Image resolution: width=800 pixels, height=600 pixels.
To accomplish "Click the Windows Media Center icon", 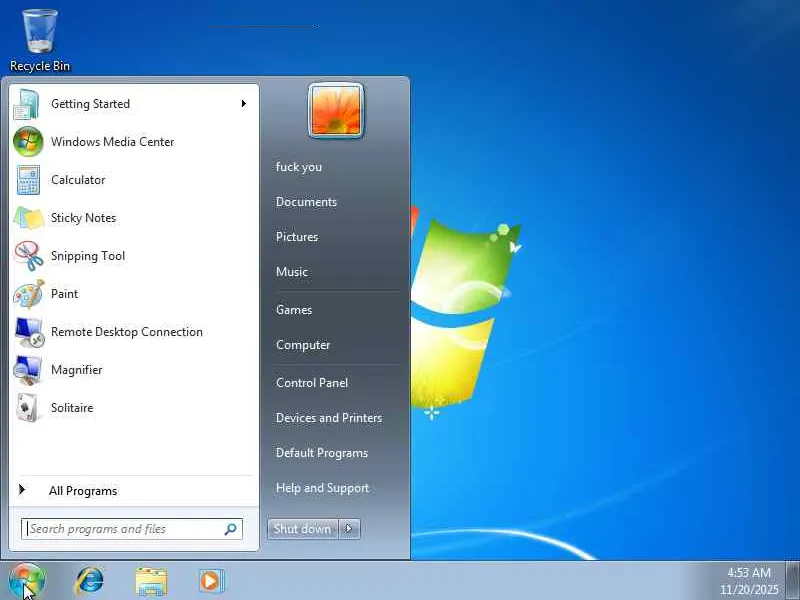I will point(28,142).
